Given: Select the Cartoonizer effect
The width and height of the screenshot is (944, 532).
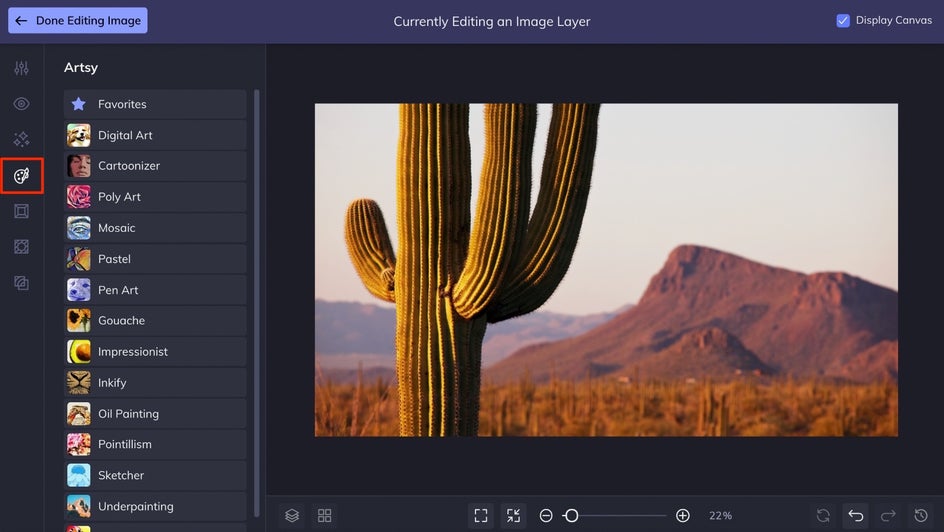Looking at the screenshot, I should coord(155,166).
